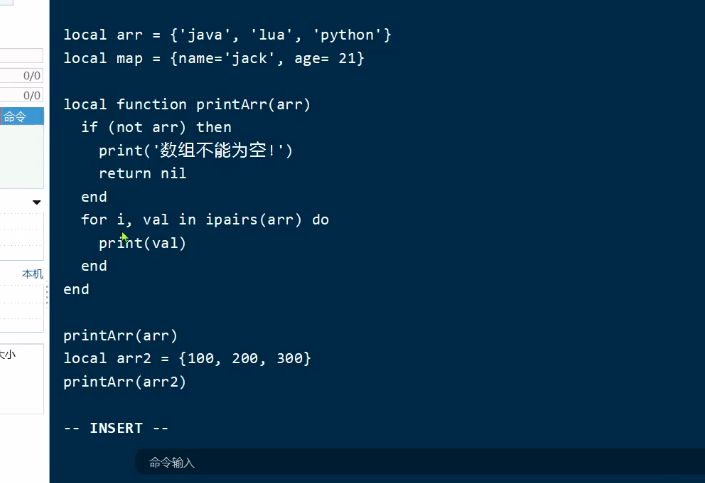The image size is (705, 483).
Task: Click the 'for i, val in ipairs(arr) do' line
Action: coord(204,219)
